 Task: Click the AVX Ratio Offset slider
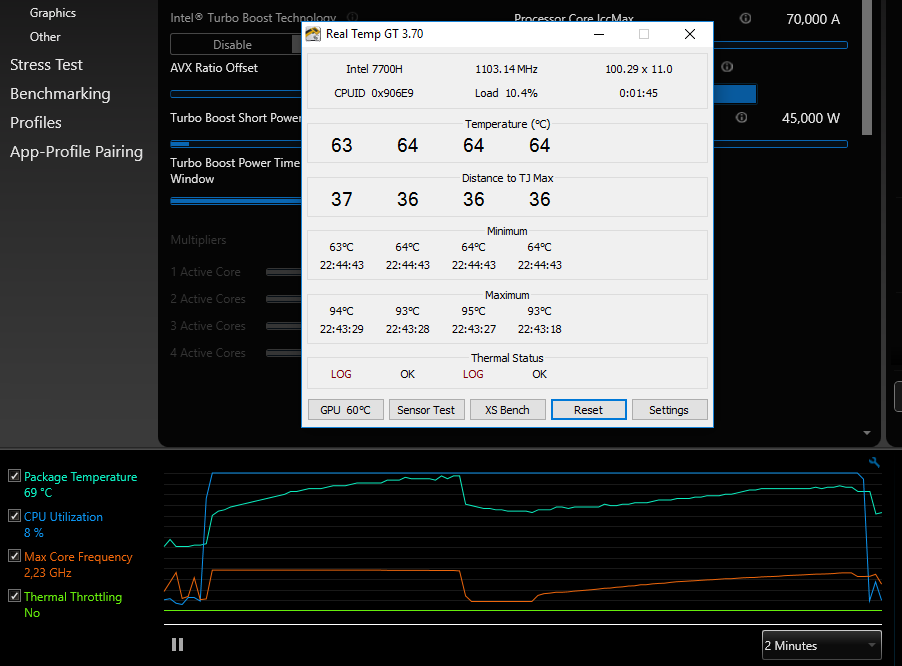point(236,94)
